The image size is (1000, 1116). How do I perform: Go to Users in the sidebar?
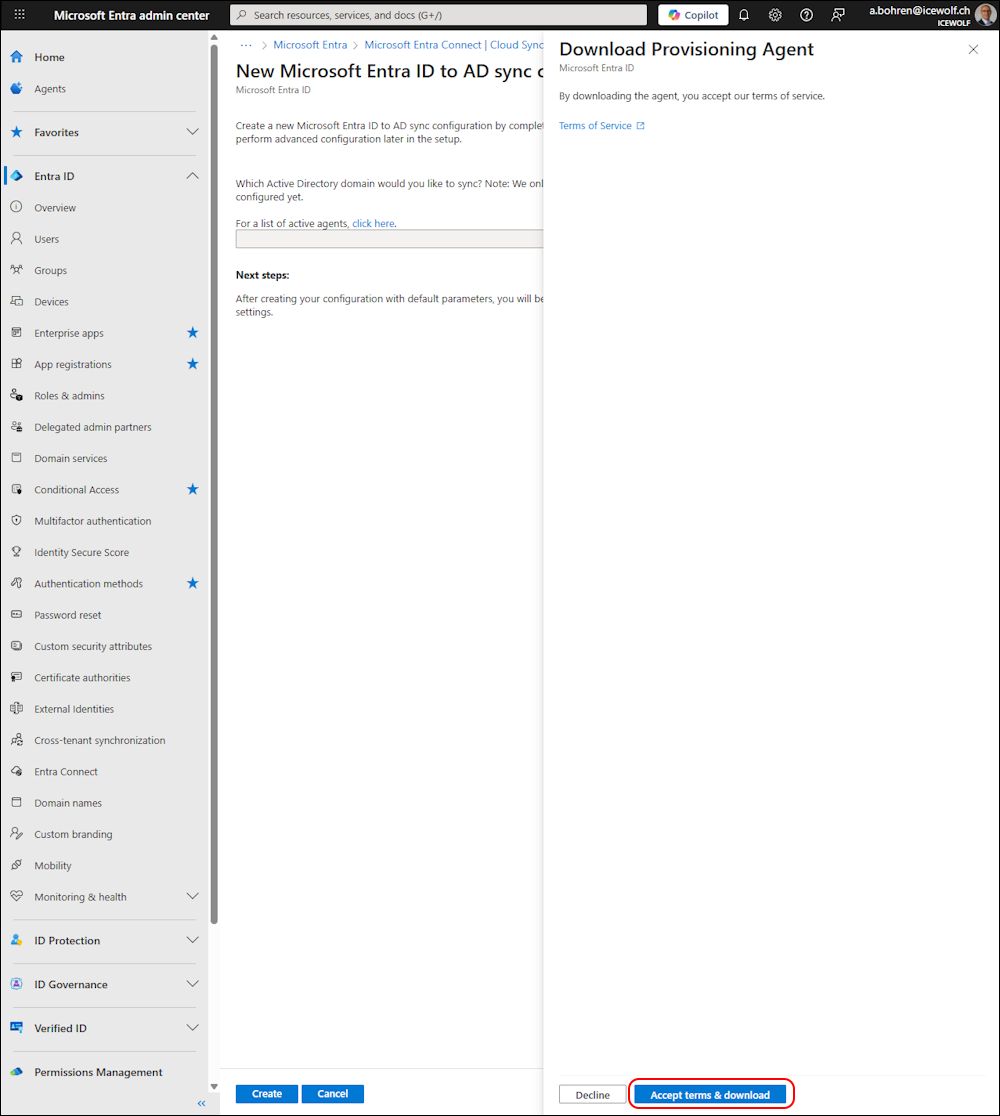pos(47,239)
